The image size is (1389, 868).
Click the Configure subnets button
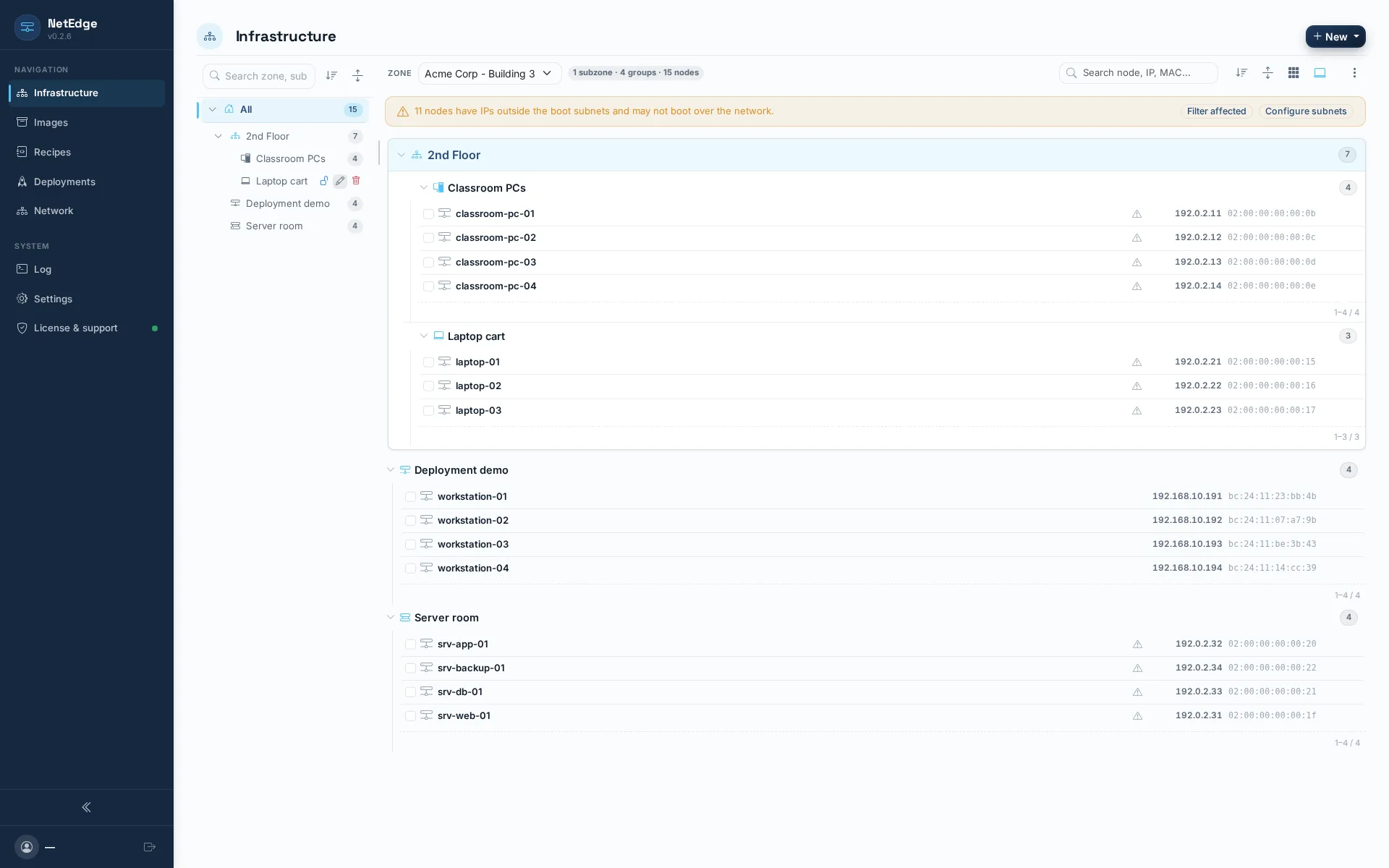(x=1306, y=111)
